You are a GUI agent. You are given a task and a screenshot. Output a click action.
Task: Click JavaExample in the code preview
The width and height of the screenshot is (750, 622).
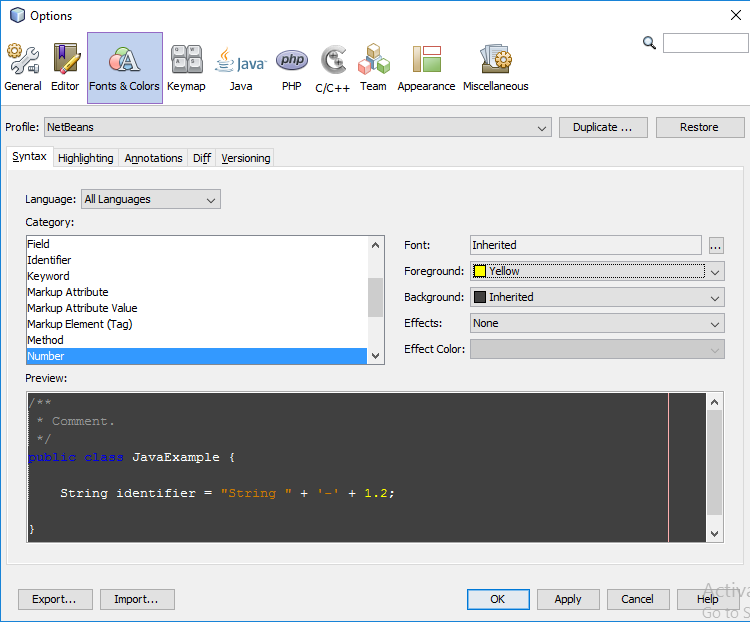click(x=176, y=457)
